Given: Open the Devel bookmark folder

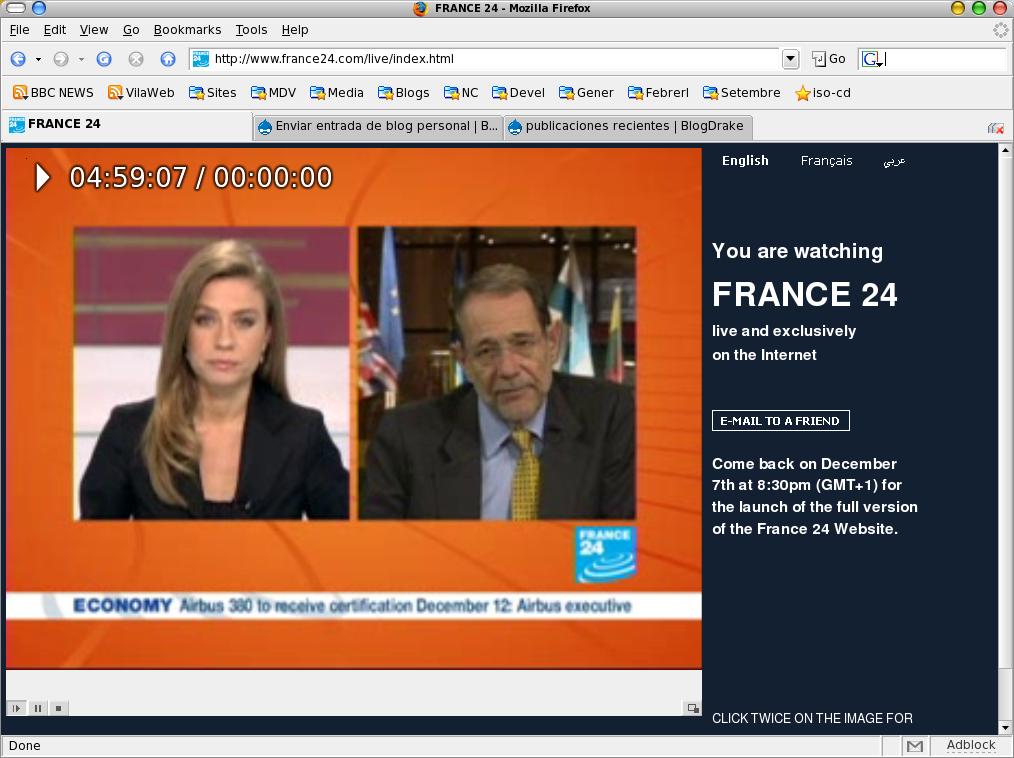Looking at the screenshot, I should click(x=519, y=92).
